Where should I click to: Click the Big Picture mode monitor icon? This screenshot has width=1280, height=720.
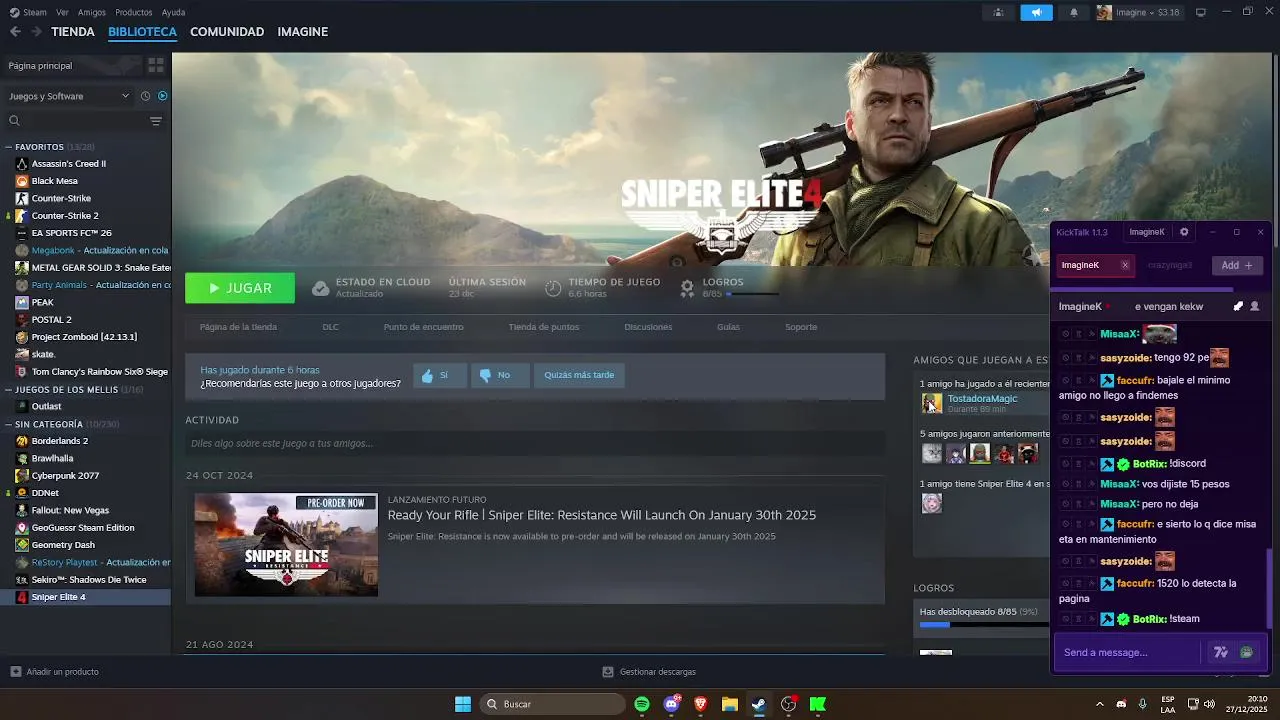click(x=1201, y=12)
